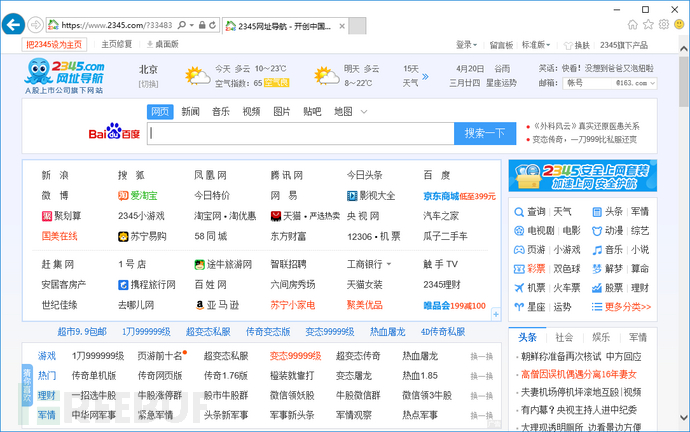Click the 2345安全上网套装 banner
This screenshot has width=690, height=432.
tap(583, 176)
